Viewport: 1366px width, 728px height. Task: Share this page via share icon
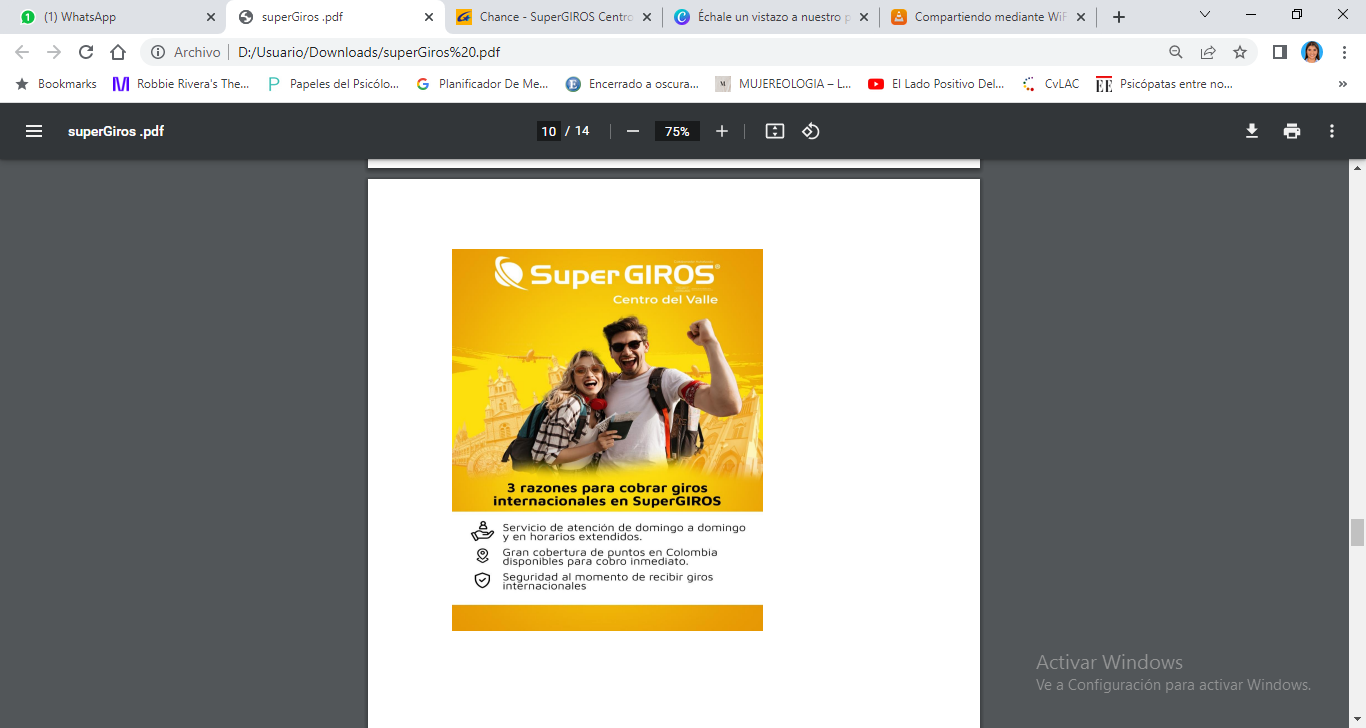(x=1208, y=52)
